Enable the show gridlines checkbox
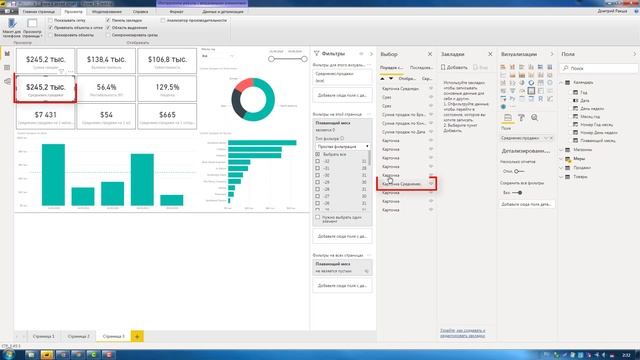 coord(51,20)
